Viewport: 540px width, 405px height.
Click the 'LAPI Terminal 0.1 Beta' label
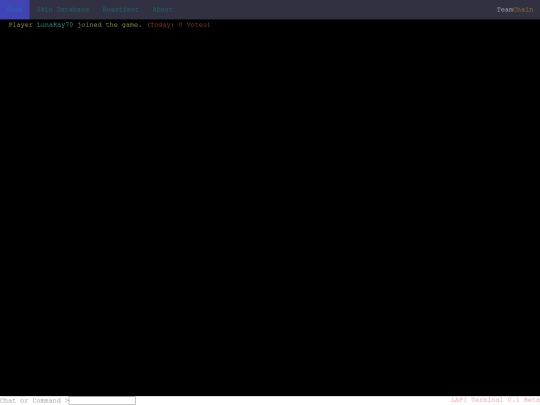tap(495, 400)
